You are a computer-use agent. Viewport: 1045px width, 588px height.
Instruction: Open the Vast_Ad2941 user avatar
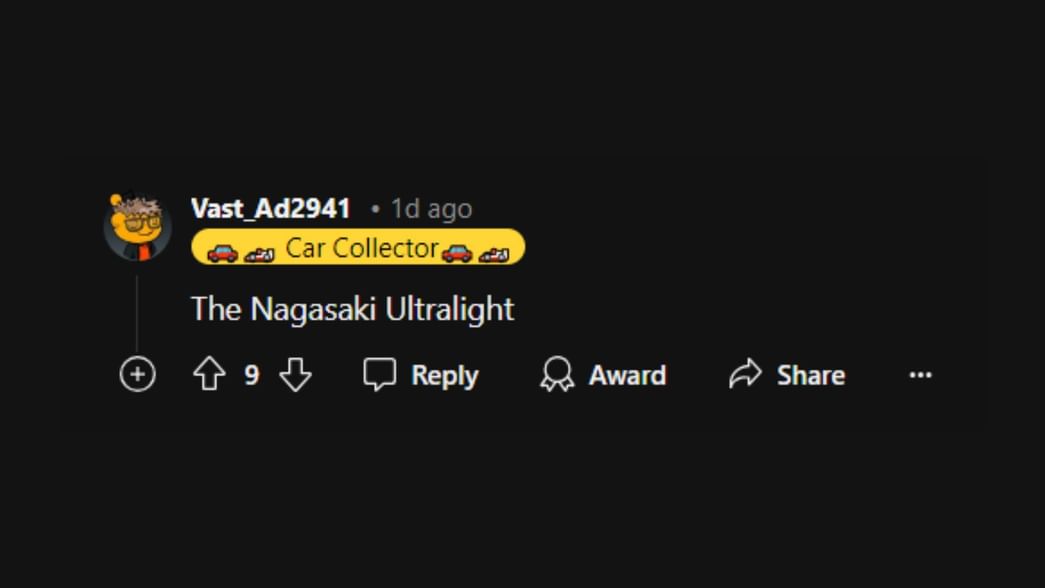(x=138, y=227)
